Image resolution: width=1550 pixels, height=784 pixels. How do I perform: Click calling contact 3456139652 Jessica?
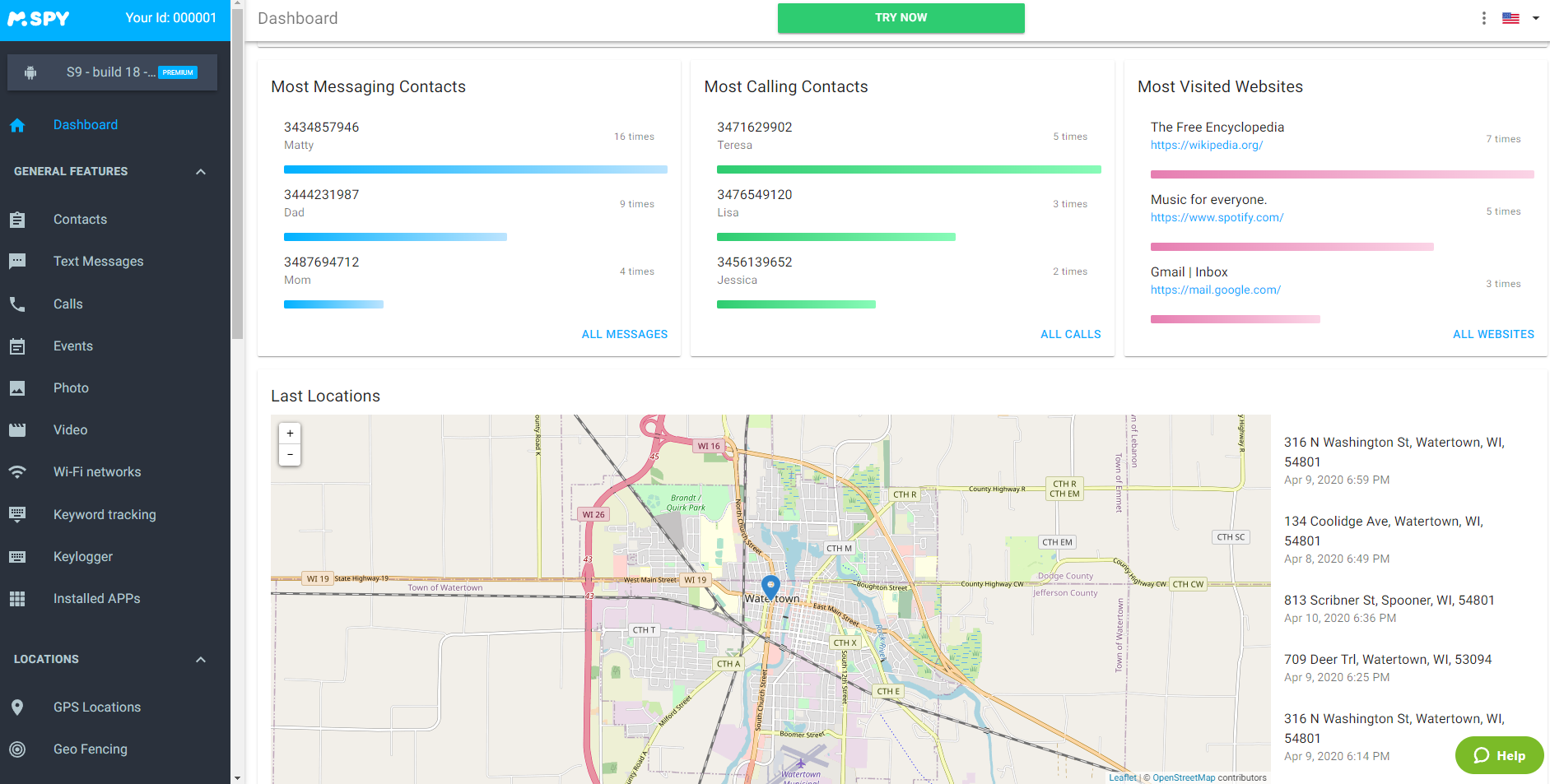coord(755,271)
